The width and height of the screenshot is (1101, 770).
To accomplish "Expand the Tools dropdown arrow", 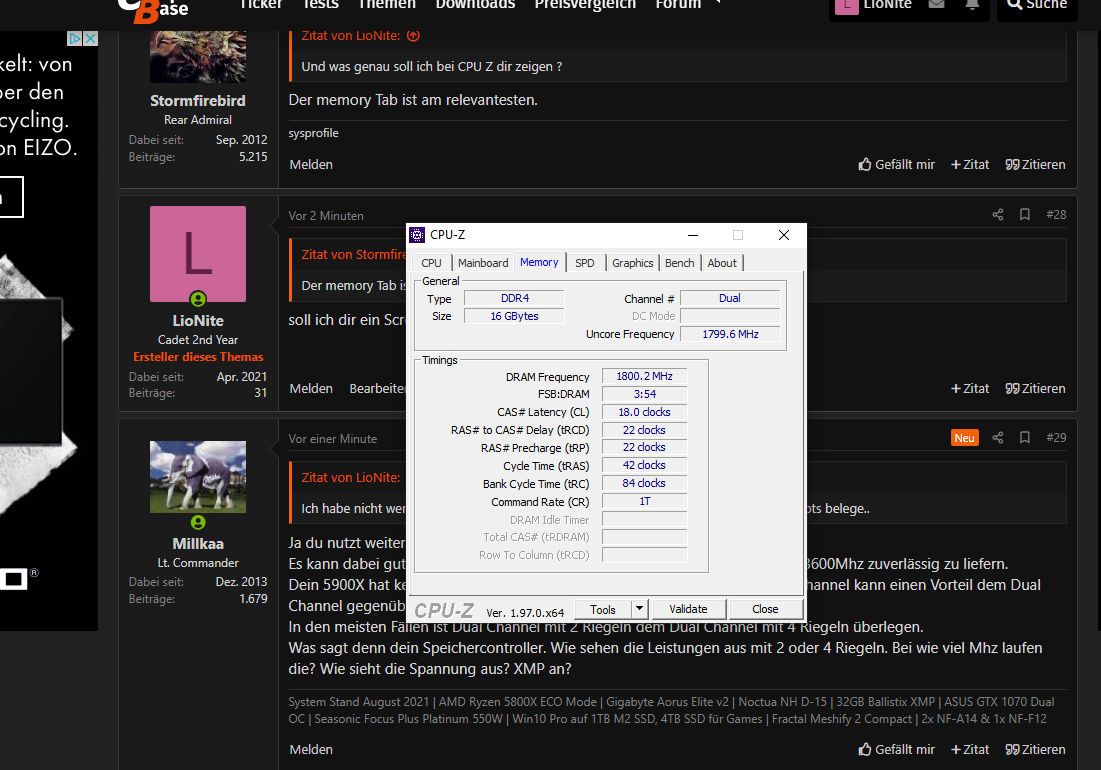I will click(x=639, y=609).
